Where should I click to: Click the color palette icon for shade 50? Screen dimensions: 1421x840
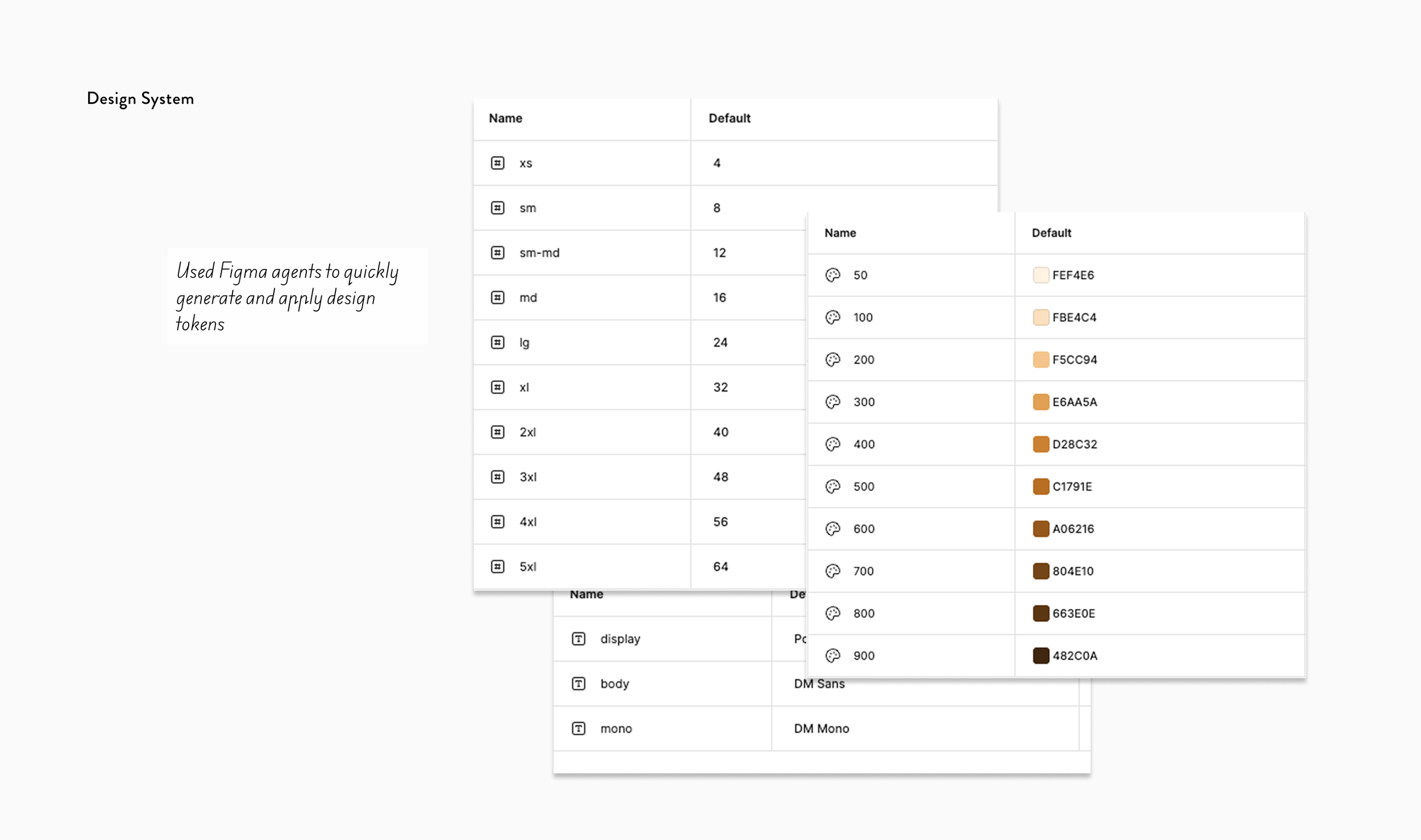[833, 275]
